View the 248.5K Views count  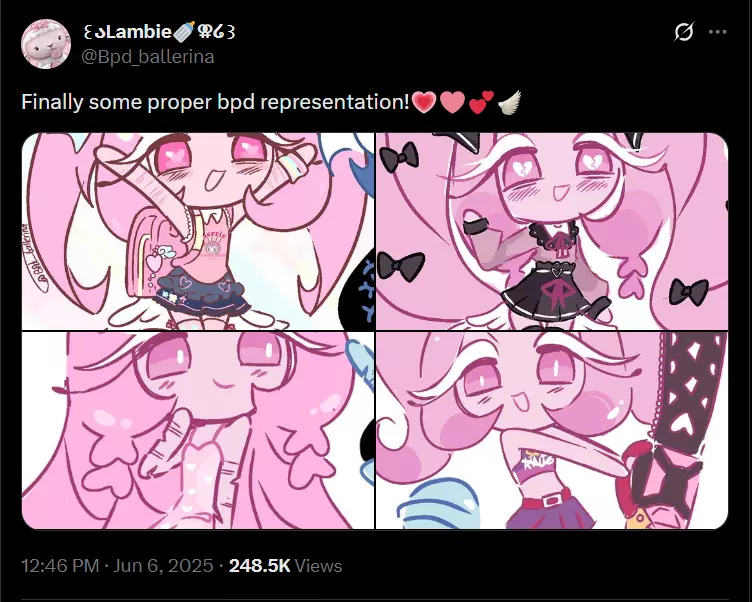tap(285, 566)
